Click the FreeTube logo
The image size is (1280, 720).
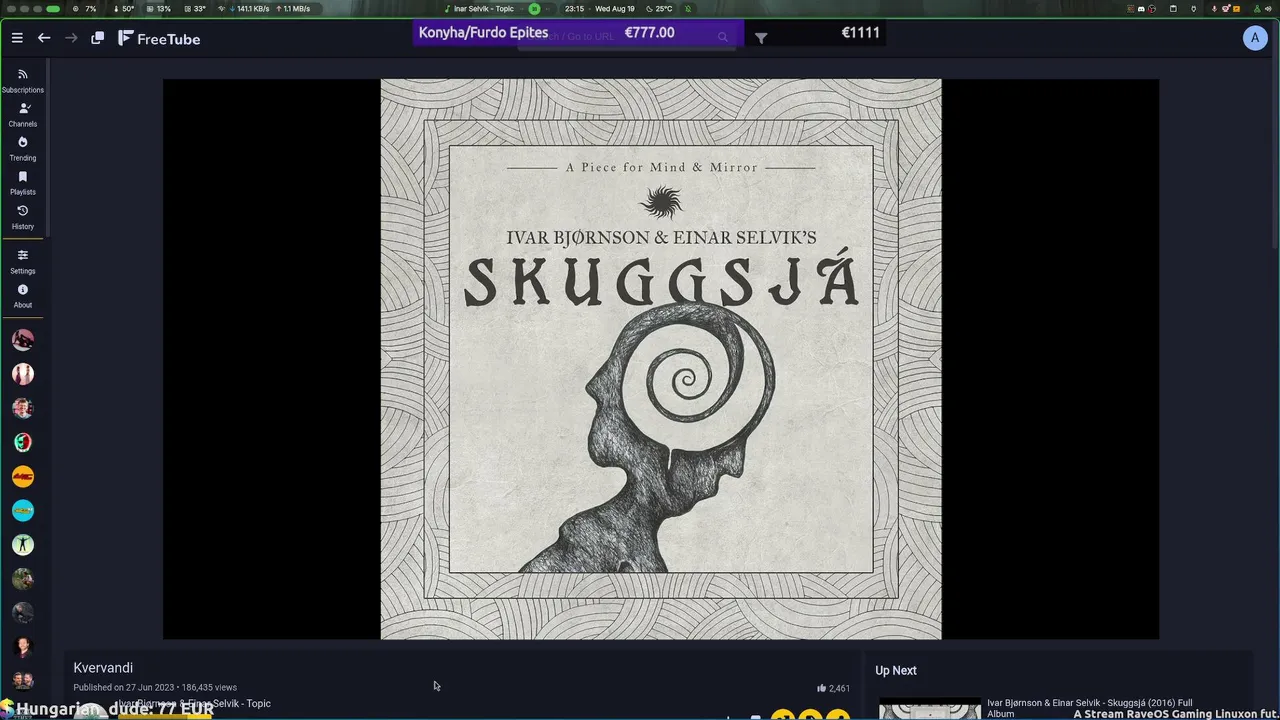pos(159,39)
